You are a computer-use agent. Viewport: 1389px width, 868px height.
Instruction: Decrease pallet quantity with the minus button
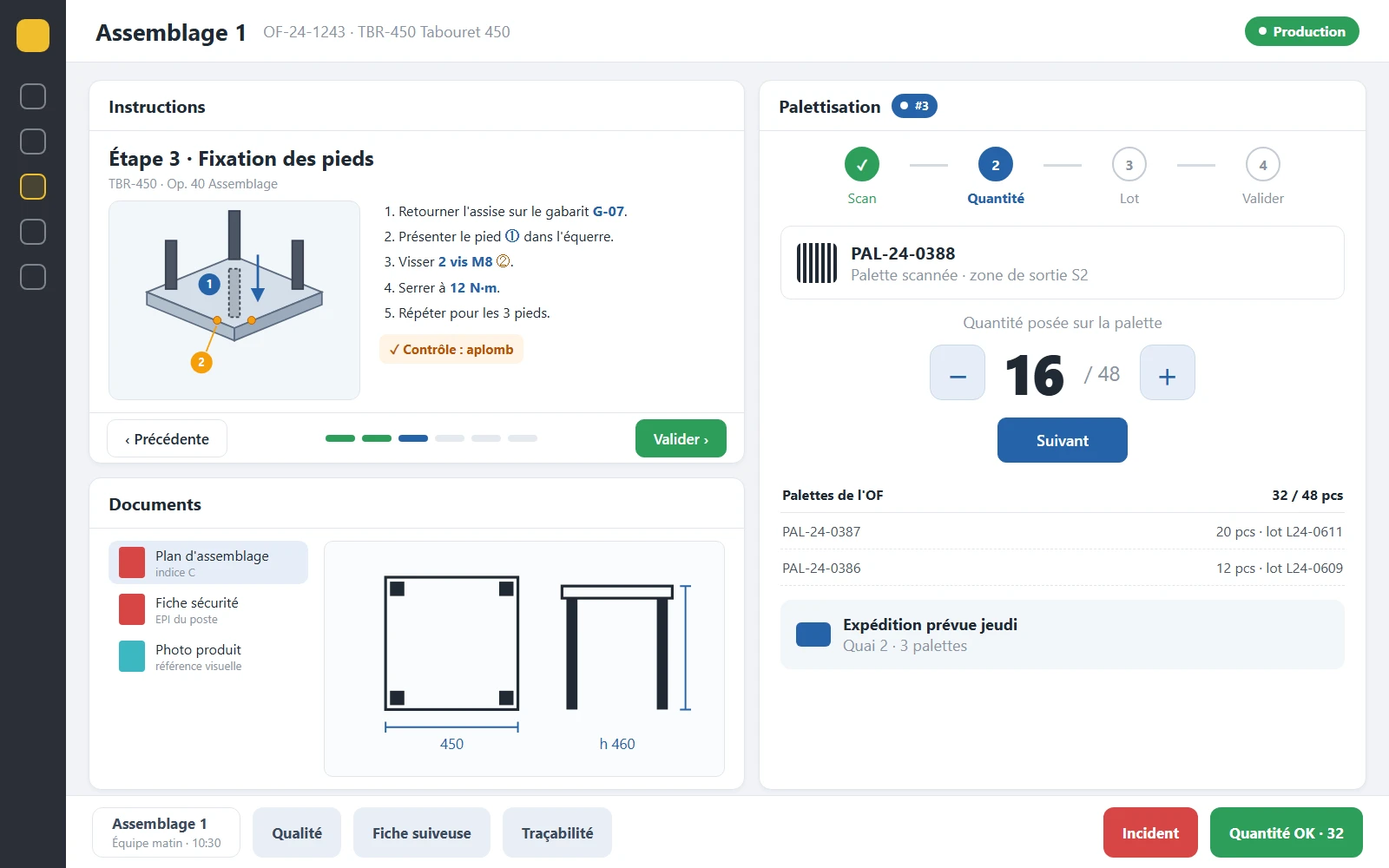click(958, 372)
